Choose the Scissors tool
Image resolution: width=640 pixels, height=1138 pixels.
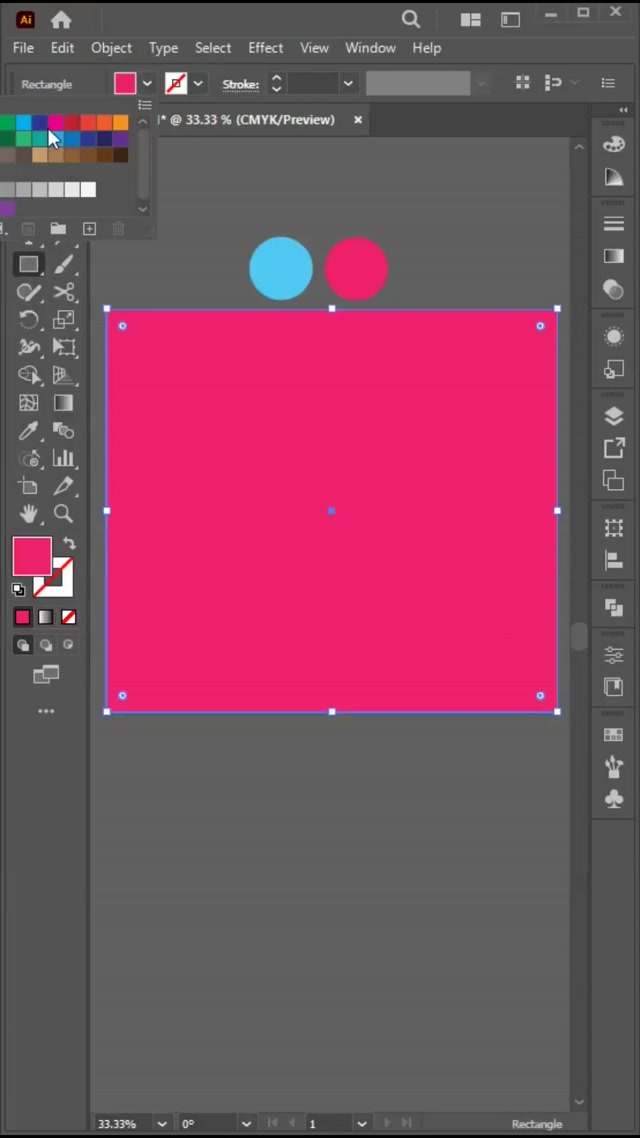point(64,292)
